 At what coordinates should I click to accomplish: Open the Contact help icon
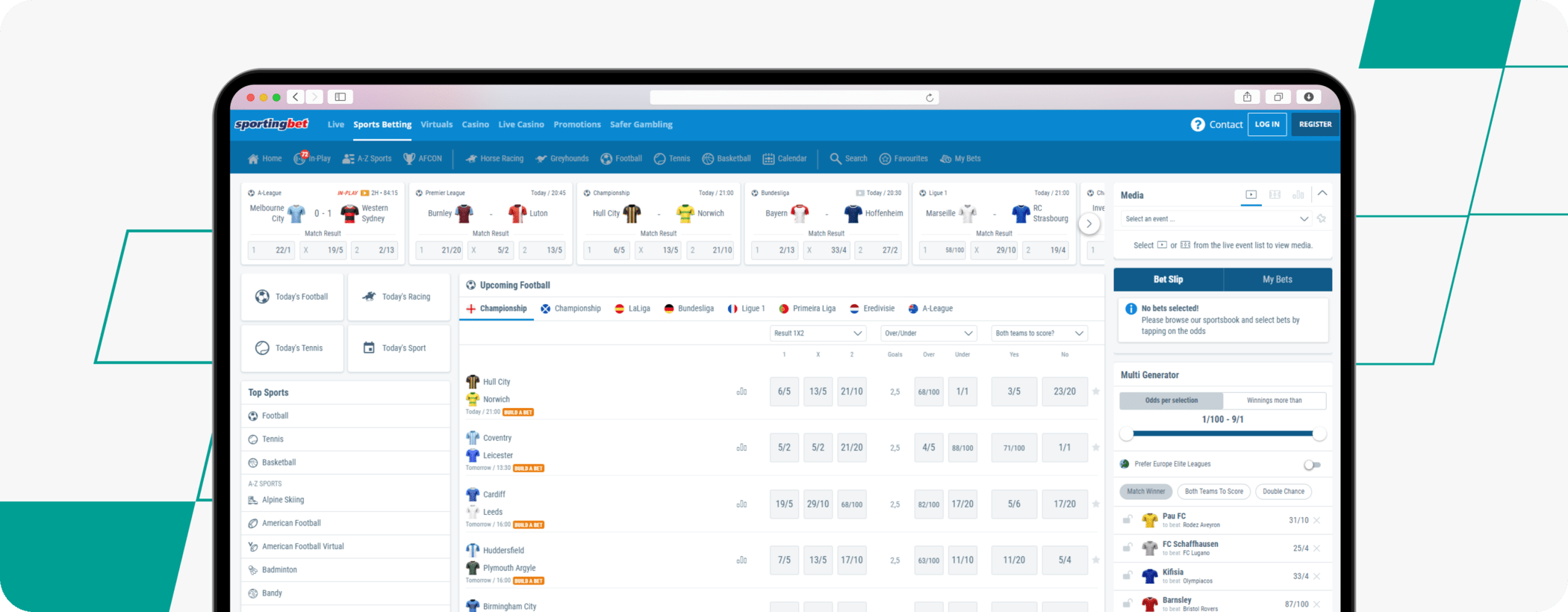(x=1197, y=125)
